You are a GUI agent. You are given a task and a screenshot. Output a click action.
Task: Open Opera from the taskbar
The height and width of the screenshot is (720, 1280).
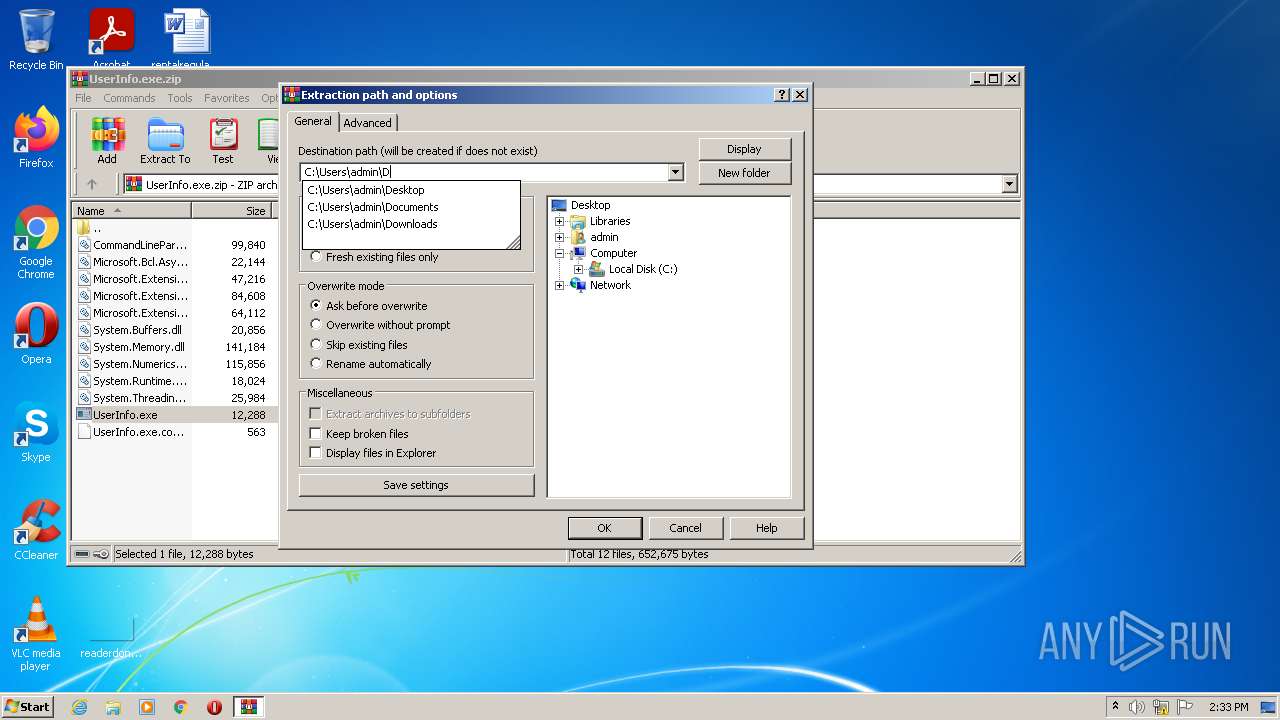(214, 707)
